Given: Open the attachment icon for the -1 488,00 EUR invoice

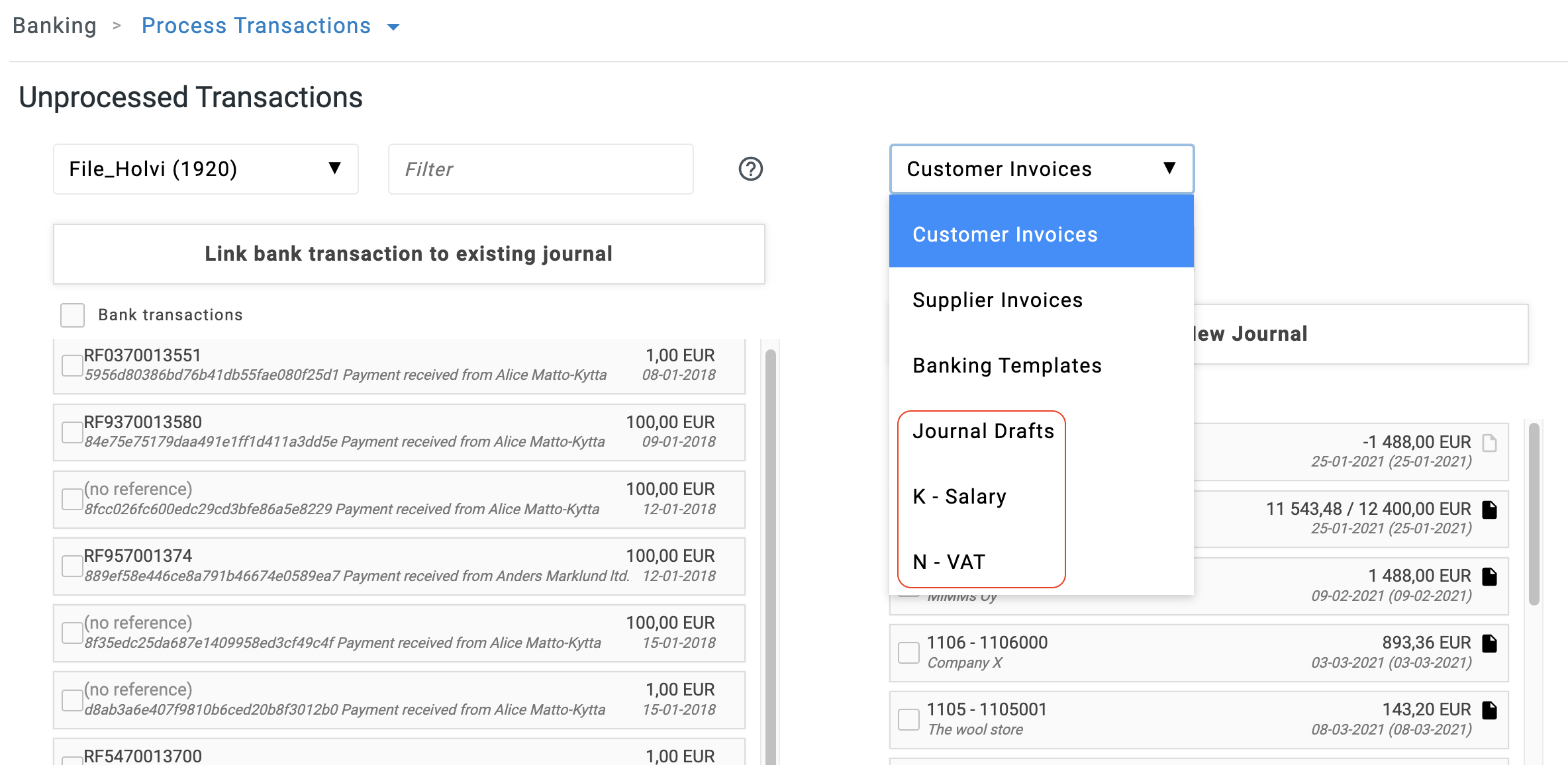Looking at the screenshot, I should click(1489, 443).
